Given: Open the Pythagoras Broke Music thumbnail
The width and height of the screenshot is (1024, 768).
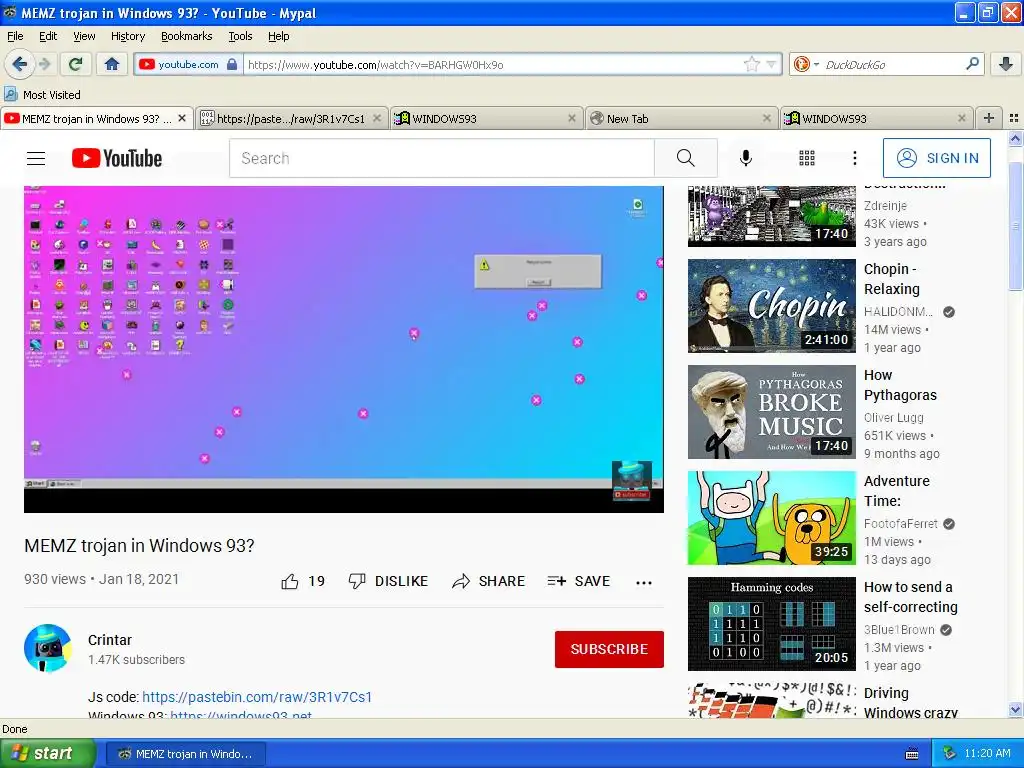Looking at the screenshot, I should point(771,412).
